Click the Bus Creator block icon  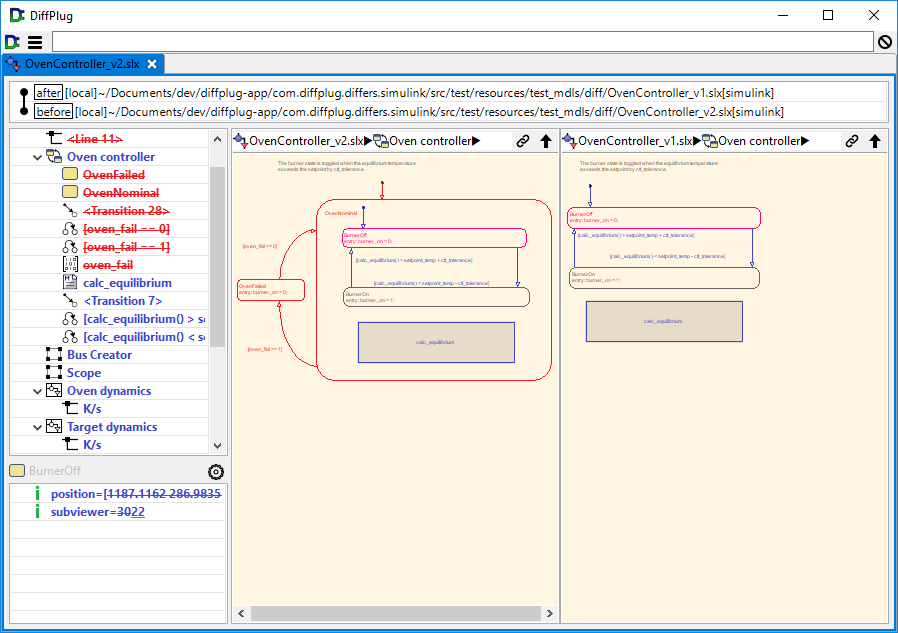click(54, 355)
